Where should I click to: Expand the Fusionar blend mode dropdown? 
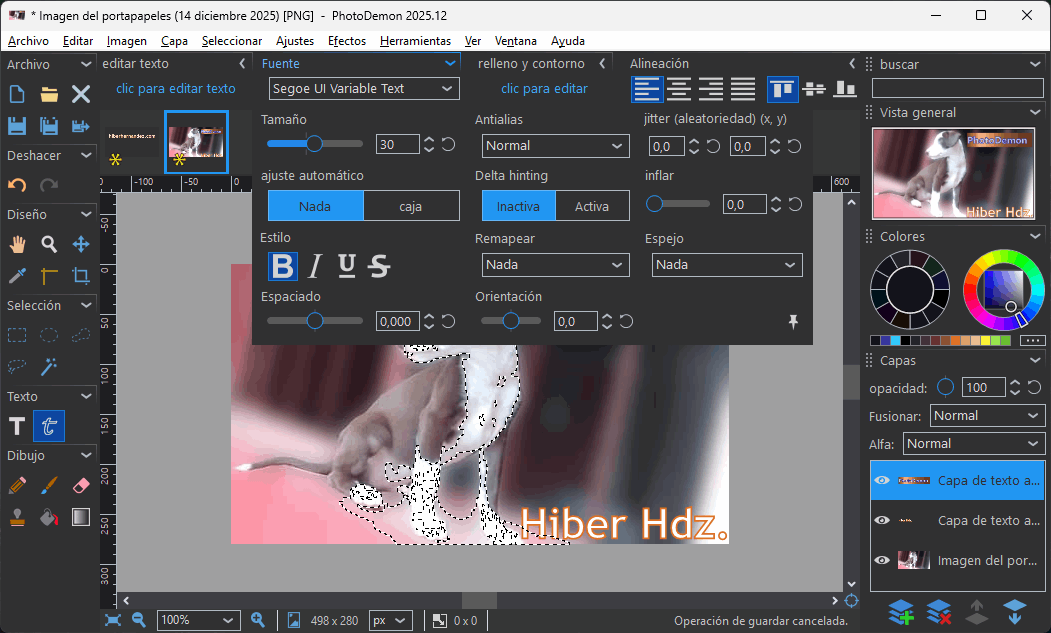click(x=987, y=415)
